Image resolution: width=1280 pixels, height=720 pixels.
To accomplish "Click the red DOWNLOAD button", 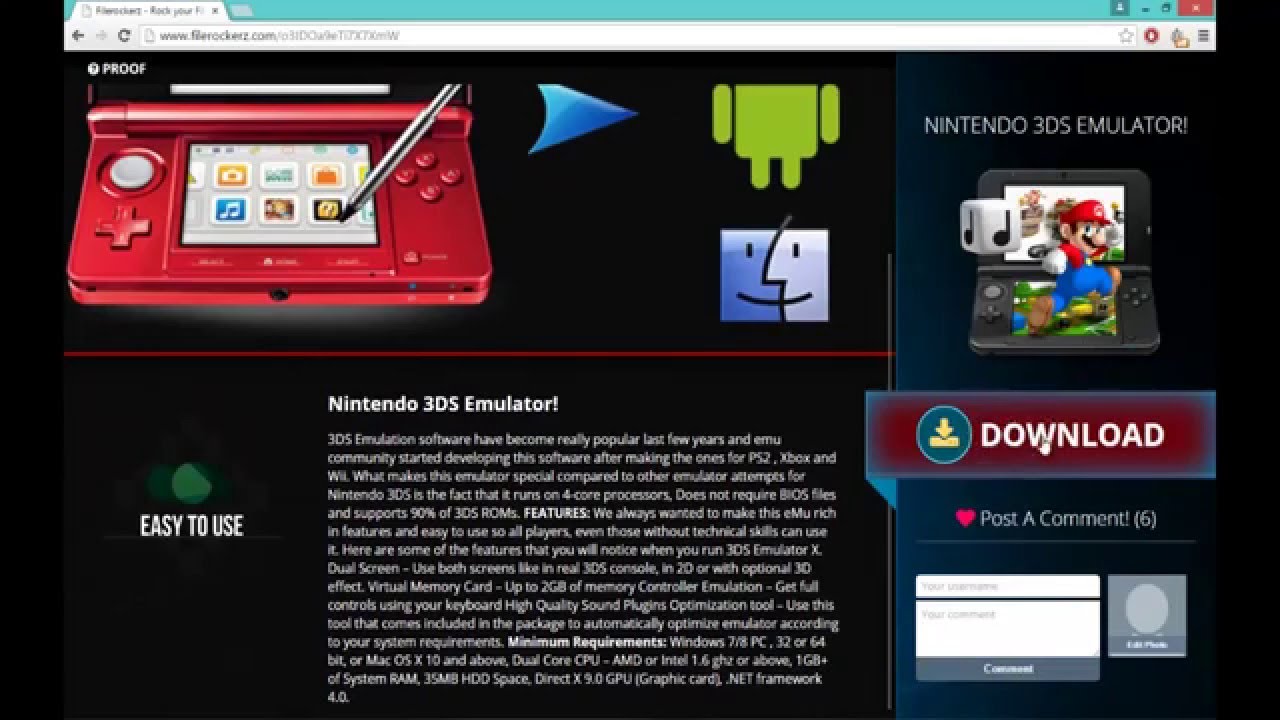I will [x=1040, y=434].
